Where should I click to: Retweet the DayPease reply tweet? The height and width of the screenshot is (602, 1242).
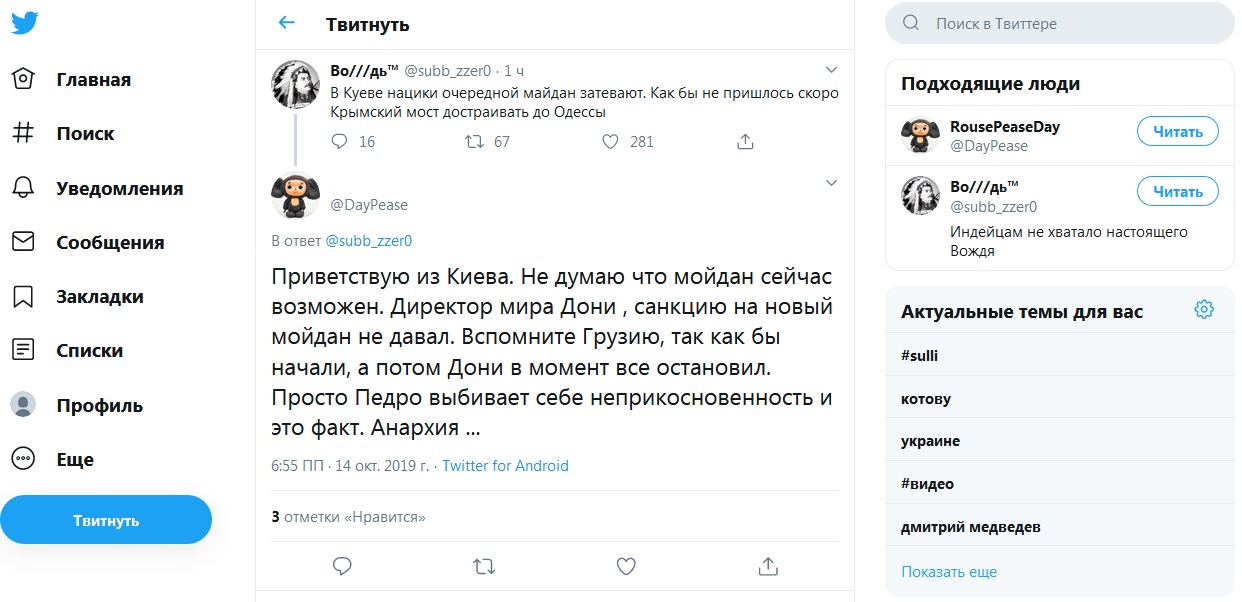coord(484,566)
